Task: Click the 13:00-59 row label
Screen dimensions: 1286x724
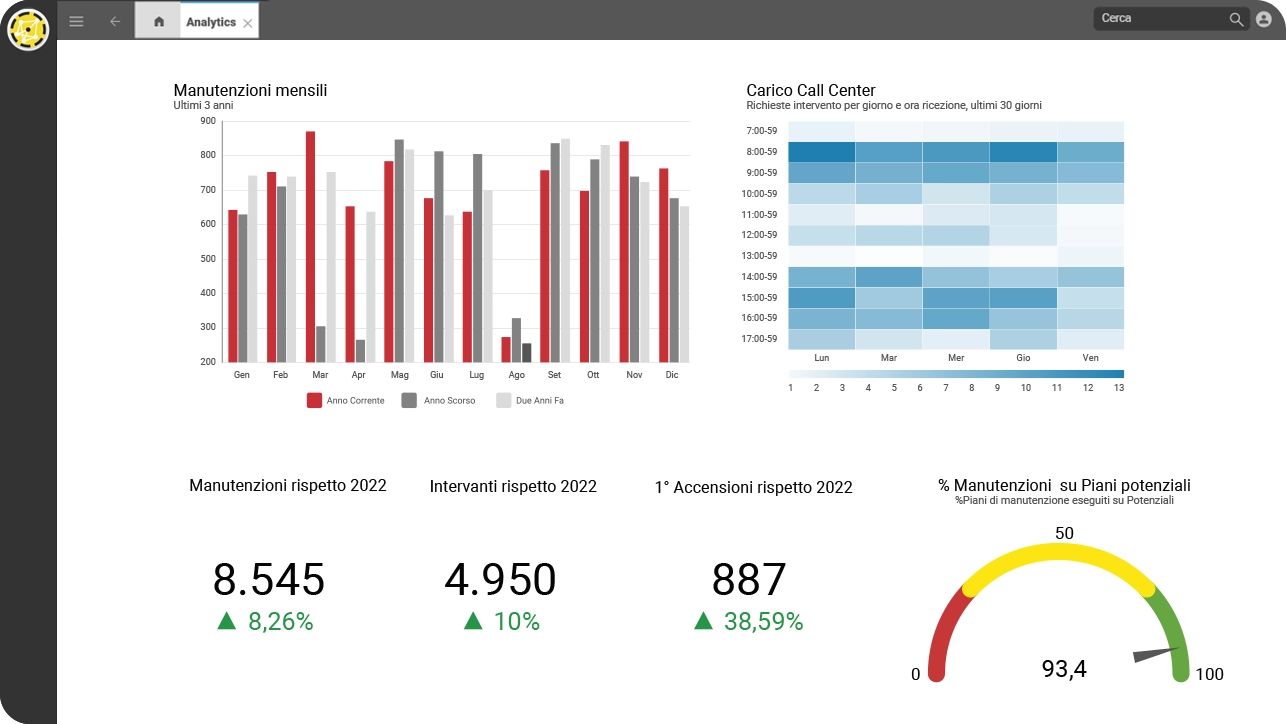Action: tap(761, 256)
